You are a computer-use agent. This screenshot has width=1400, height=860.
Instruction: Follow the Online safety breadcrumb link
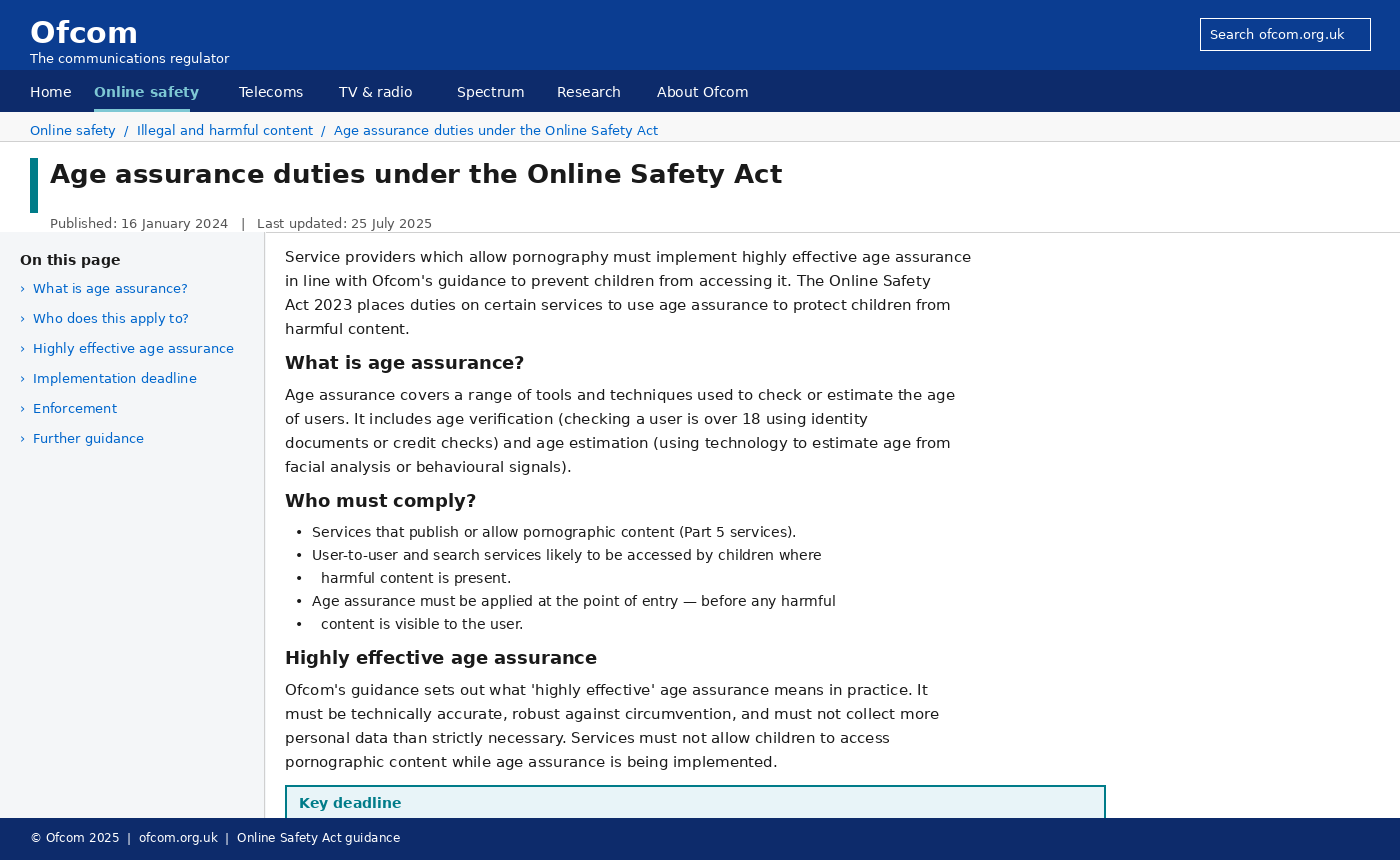[x=73, y=131]
